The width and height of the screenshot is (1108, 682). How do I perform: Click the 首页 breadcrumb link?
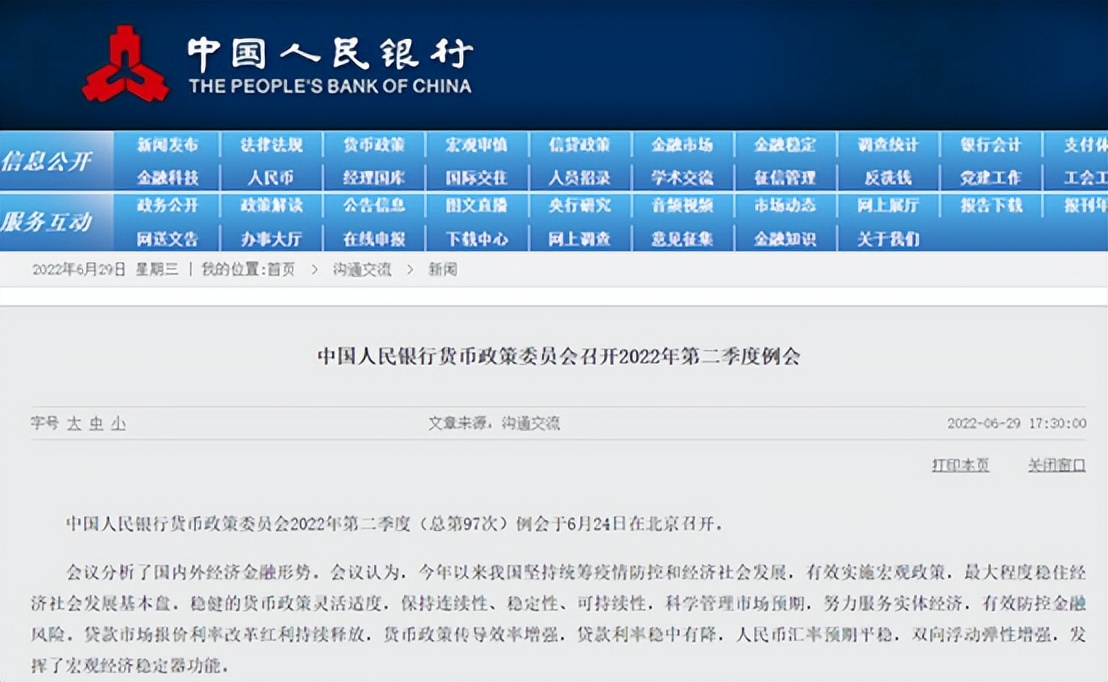281,270
